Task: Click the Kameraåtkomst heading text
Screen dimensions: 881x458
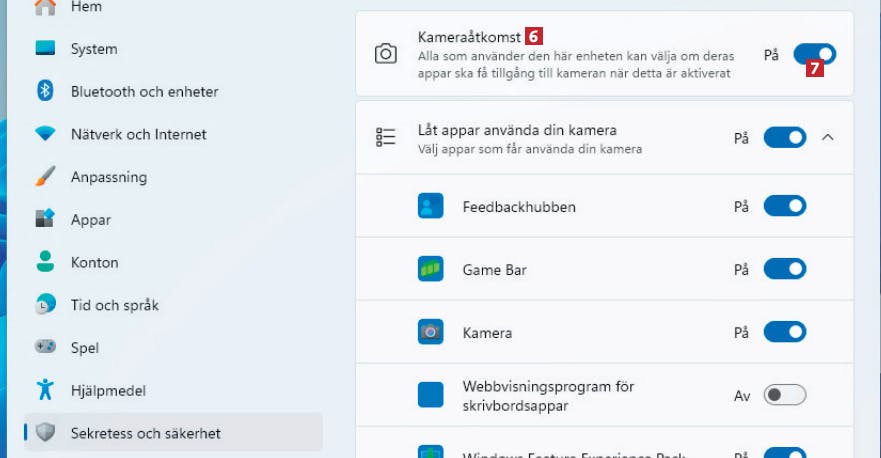Action: pos(469,37)
